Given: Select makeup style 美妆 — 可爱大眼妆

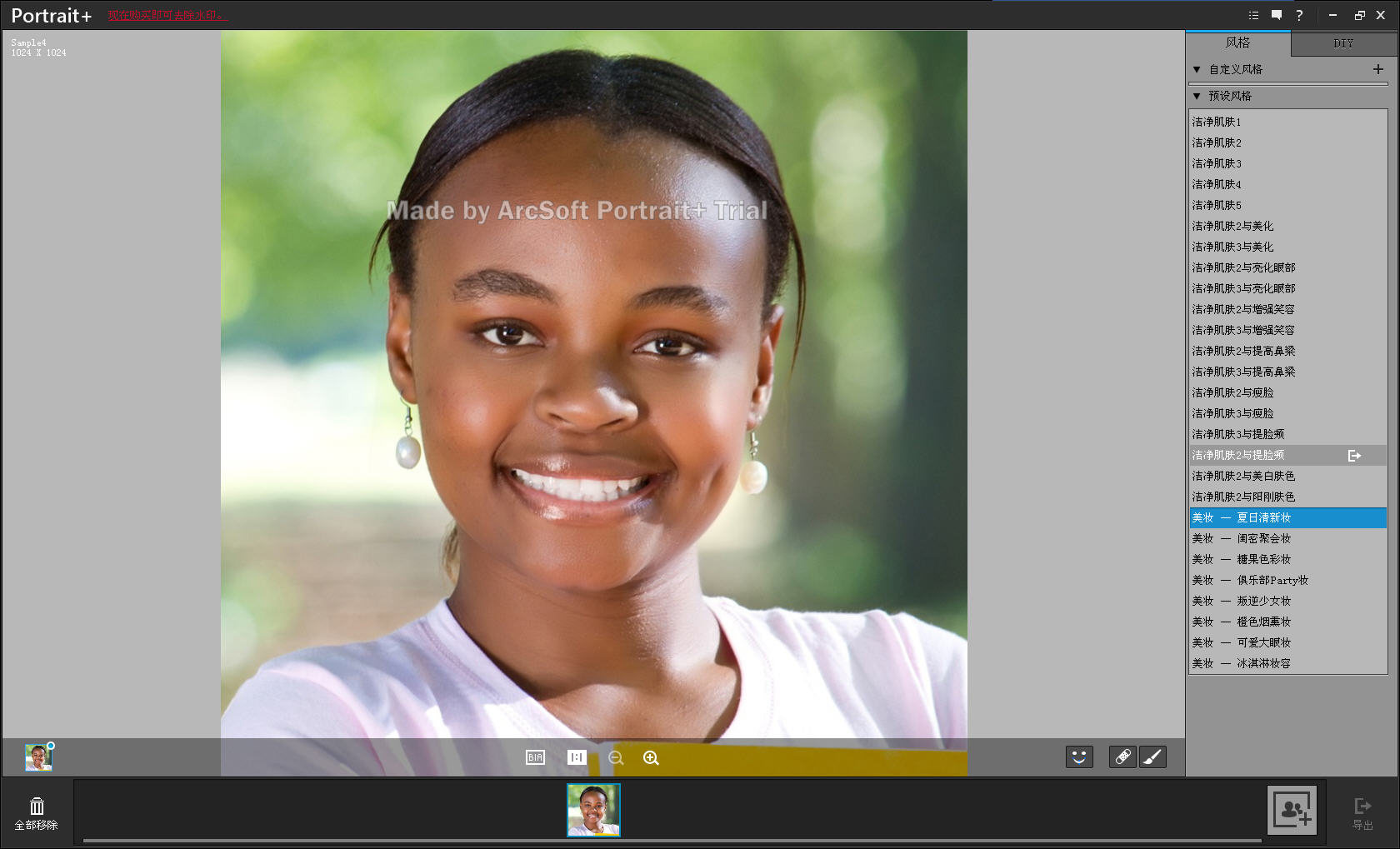Looking at the screenshot, I should [x=1287, y=642].
